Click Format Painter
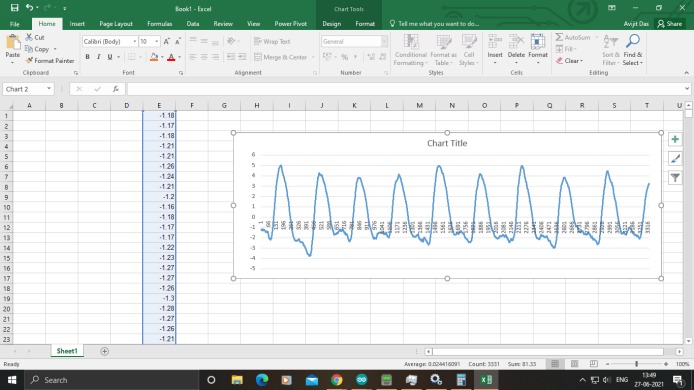Viewport: 694px width, 390px height. pyautogui.click(x=50, y=61)
